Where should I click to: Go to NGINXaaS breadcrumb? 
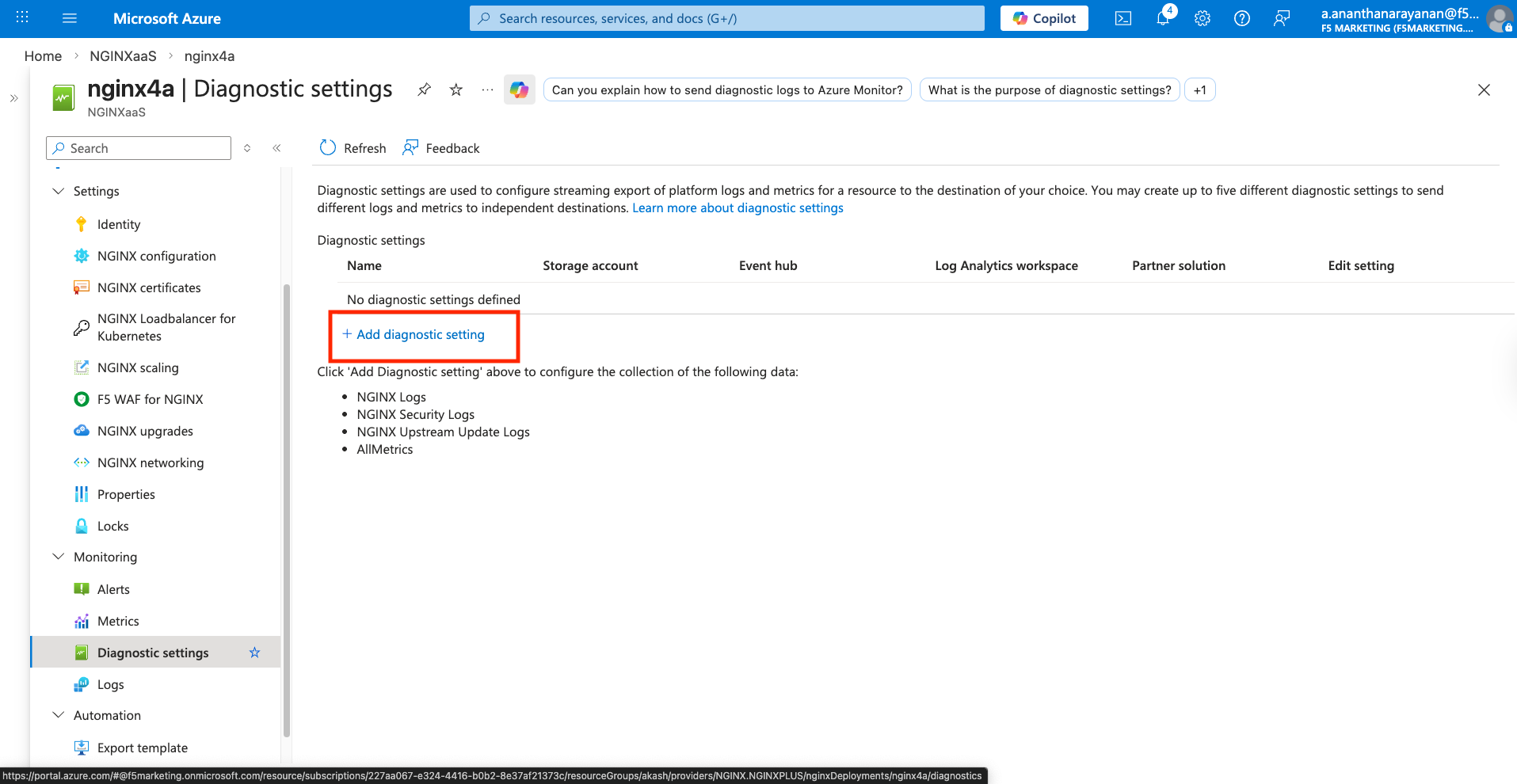123,56
